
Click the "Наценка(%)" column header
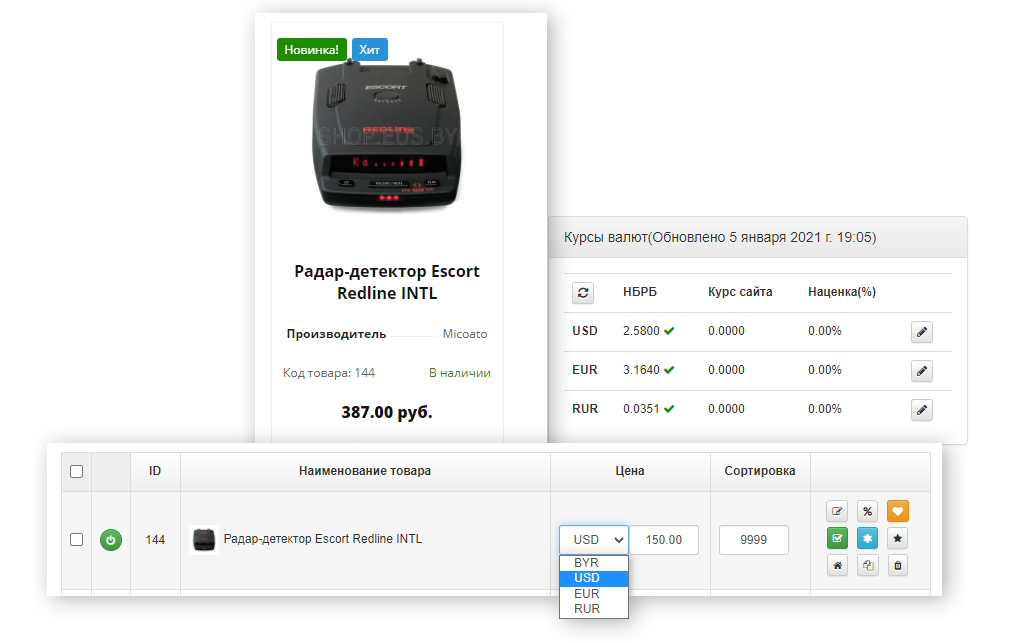[842, 292]
